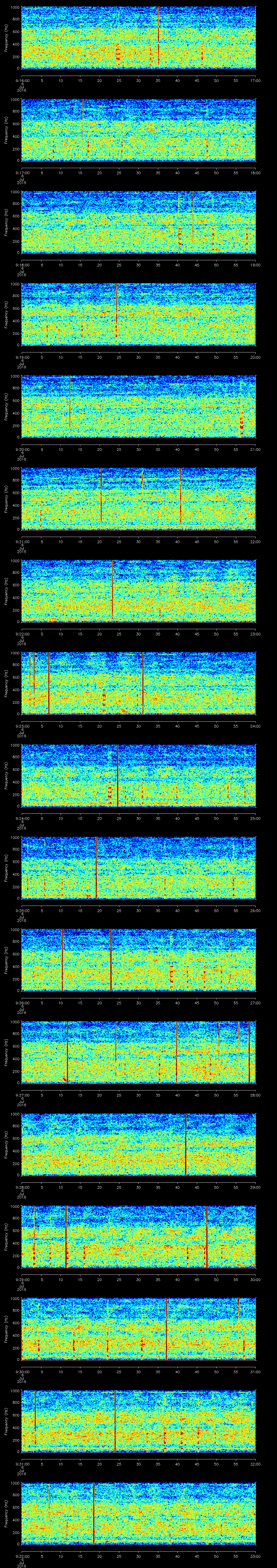Click the 9:20:00 start time label
The width and height of the screenshot is (277, 1568).
coord(22,449)
